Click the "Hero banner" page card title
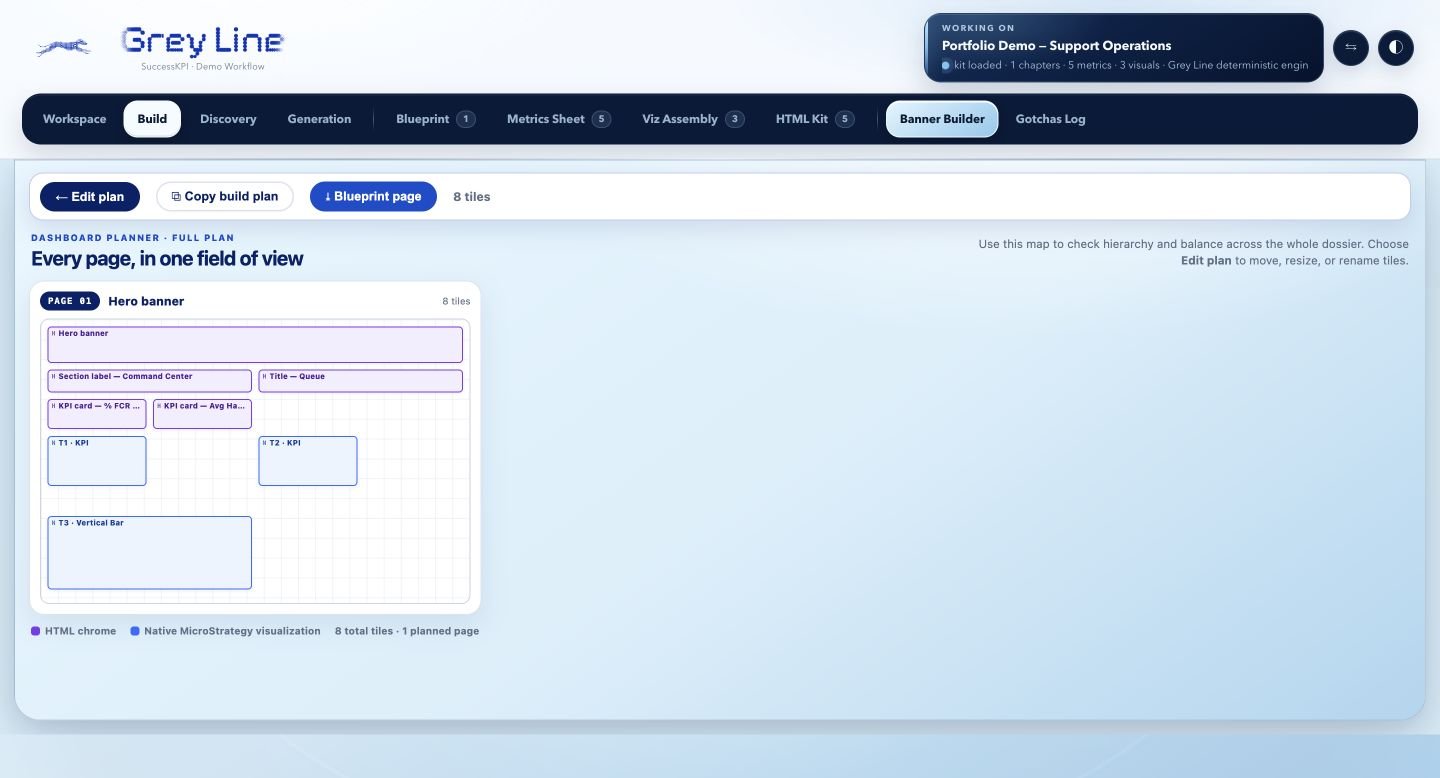This screenshot has width=1440, height=778. pos(146,301)
